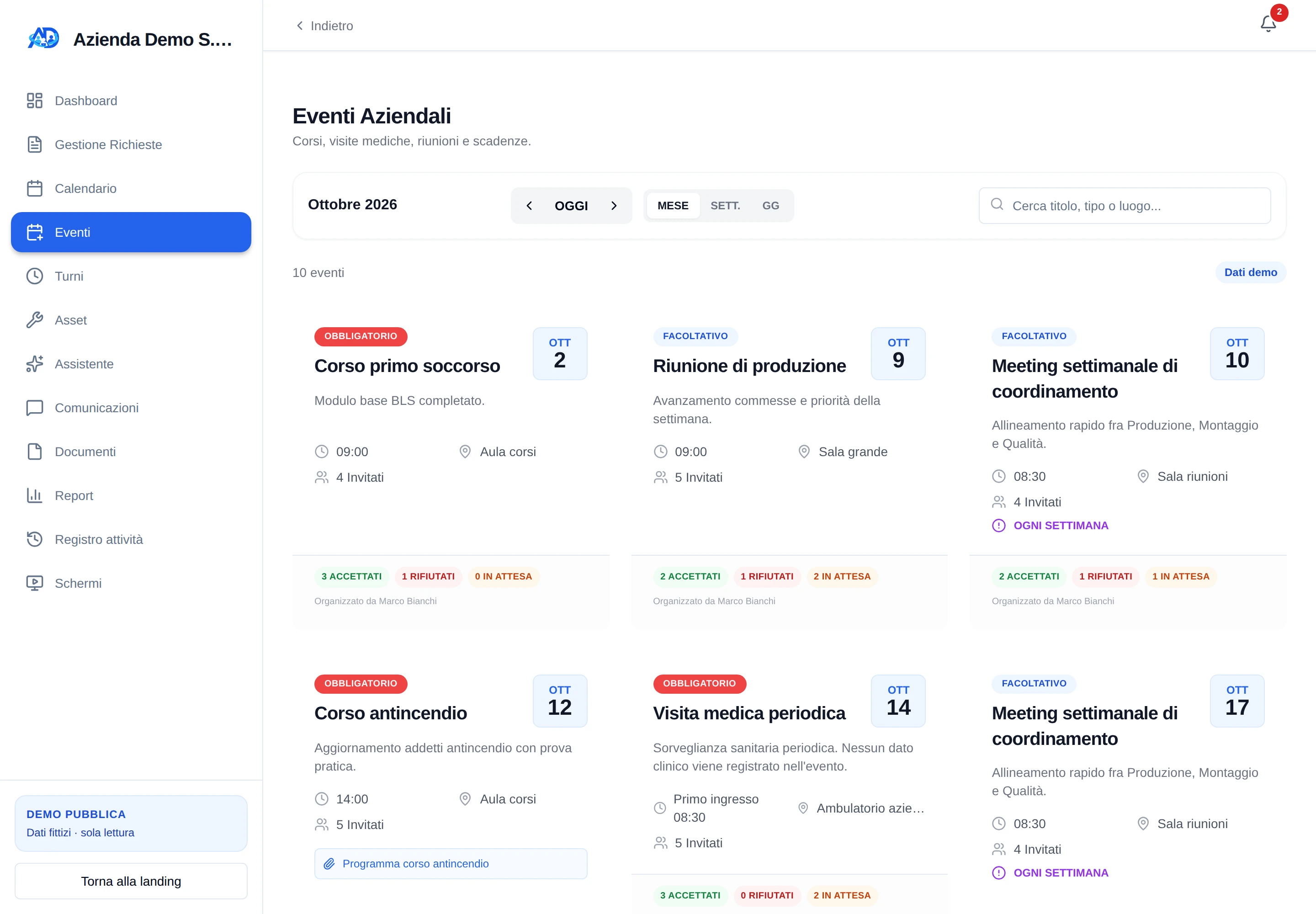Open the Corso antincendio event
Image resolution: width=1316 pixels, height=914 pixels.
pyautogui.click(x=391, y=713)
